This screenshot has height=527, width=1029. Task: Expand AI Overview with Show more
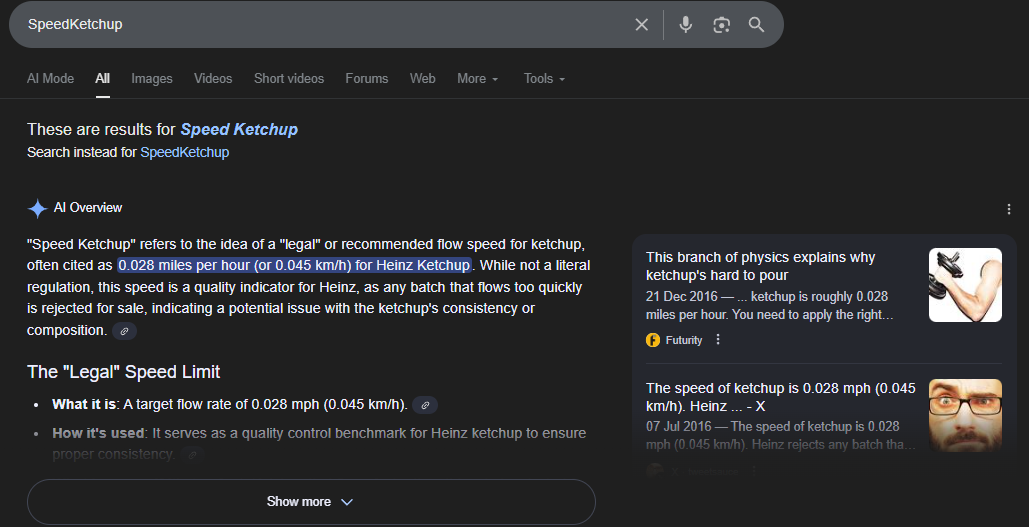point(310,502)
